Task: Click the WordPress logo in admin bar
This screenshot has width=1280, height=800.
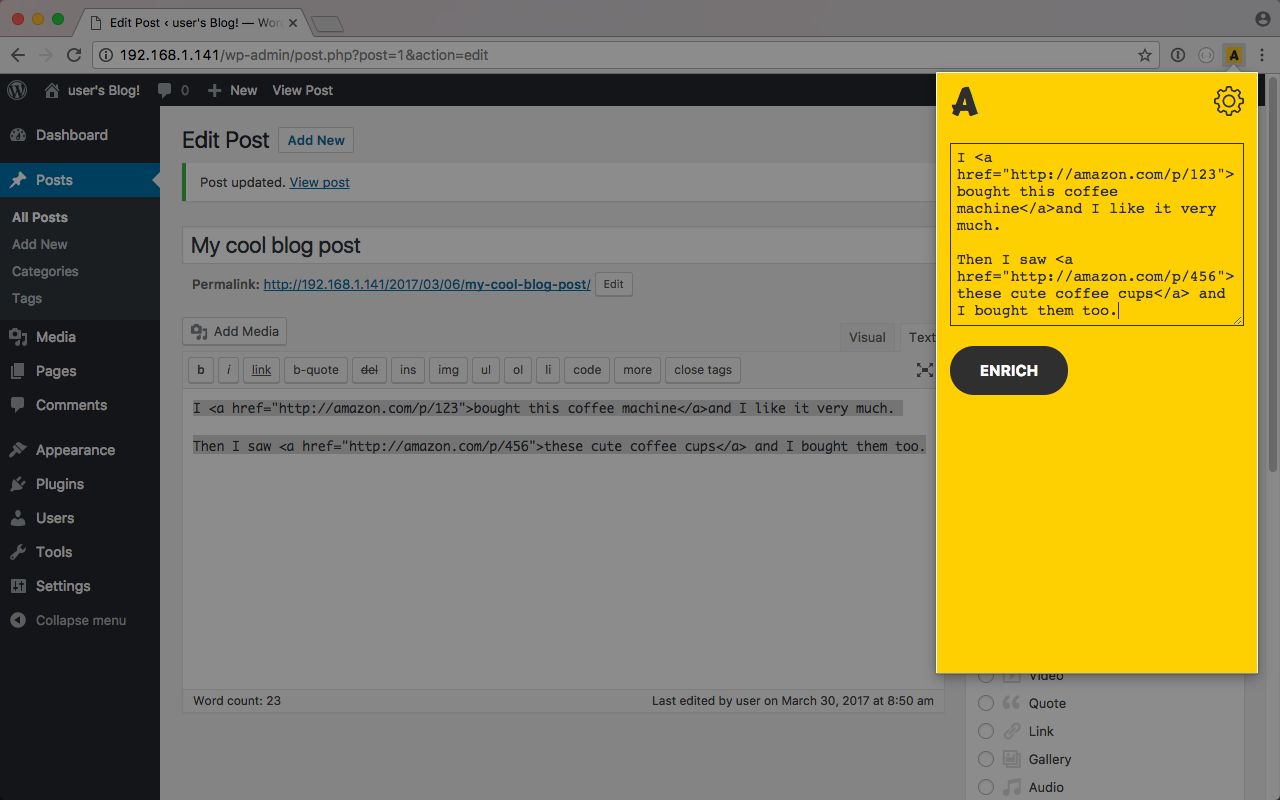Action: pyautogui.click(x=17, y=90)
